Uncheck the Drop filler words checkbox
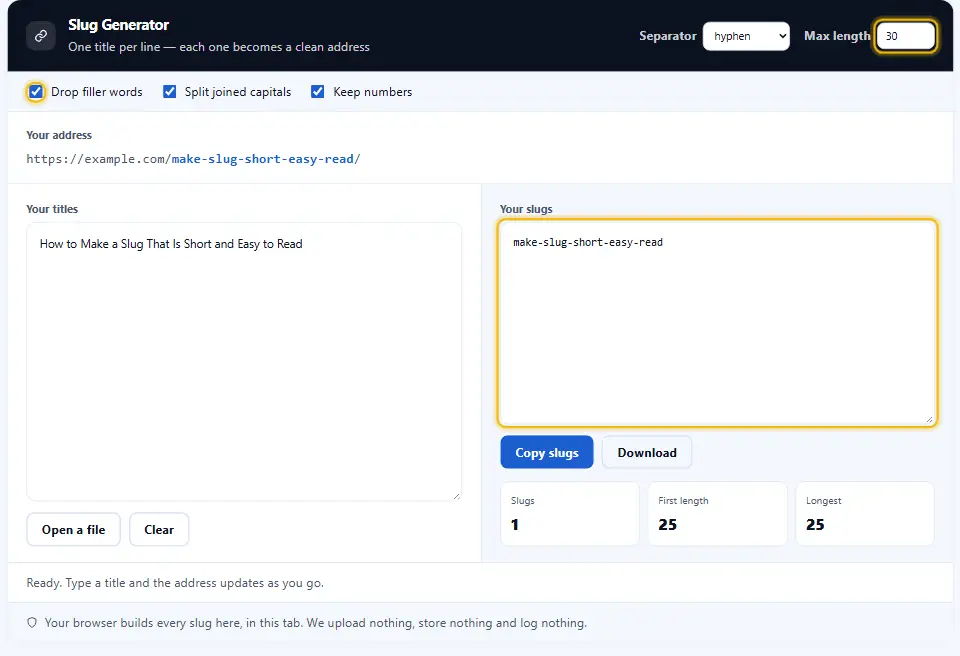This screenshot has width=960, height=656. click(x=36, y=92)
